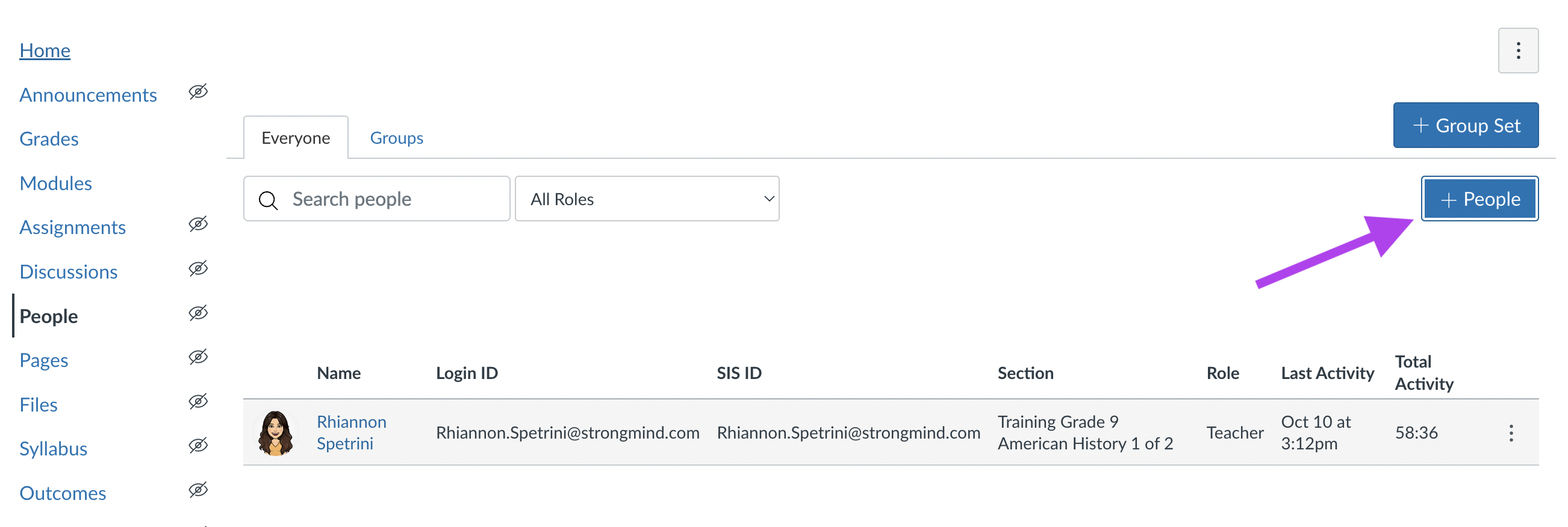Screen dimensions: 1568x527
Task: Focus the Search people input field
Action: pyautogui.click(x=377, y=199)
